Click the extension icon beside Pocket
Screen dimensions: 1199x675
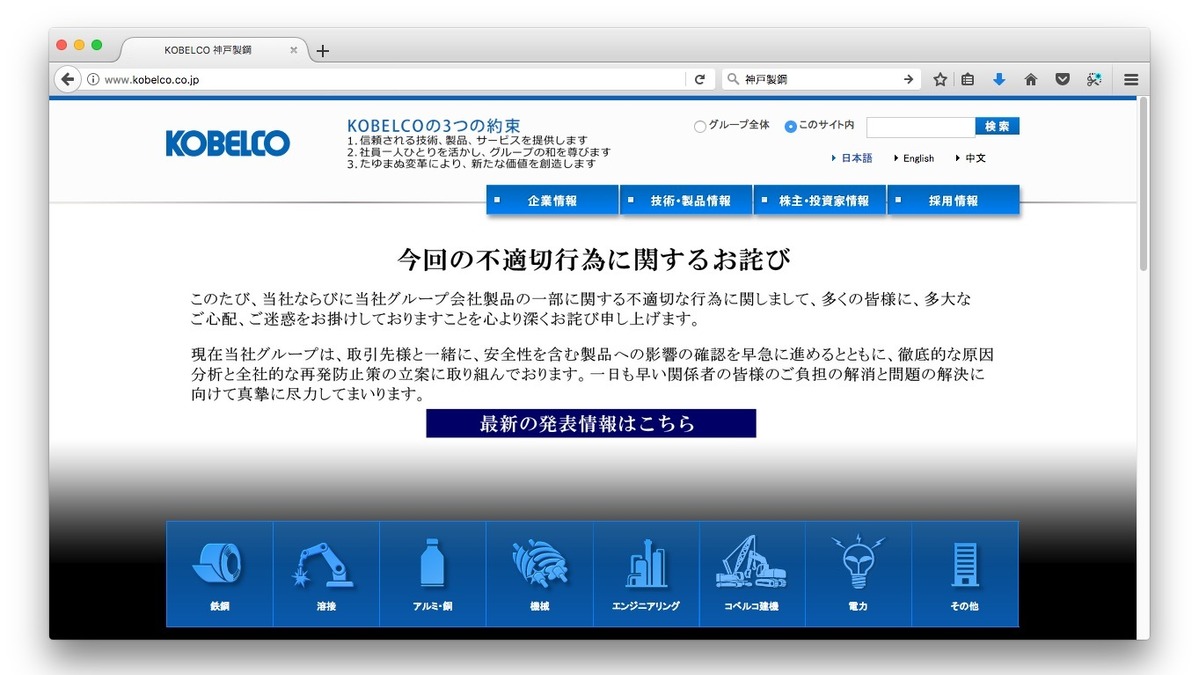(1094, 80)
